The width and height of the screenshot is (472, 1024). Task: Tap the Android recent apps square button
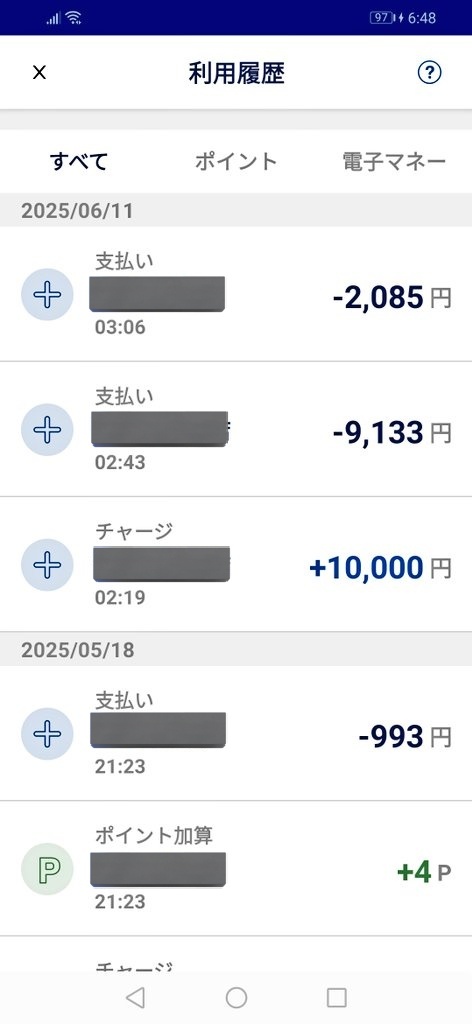(x=337, y=997)
